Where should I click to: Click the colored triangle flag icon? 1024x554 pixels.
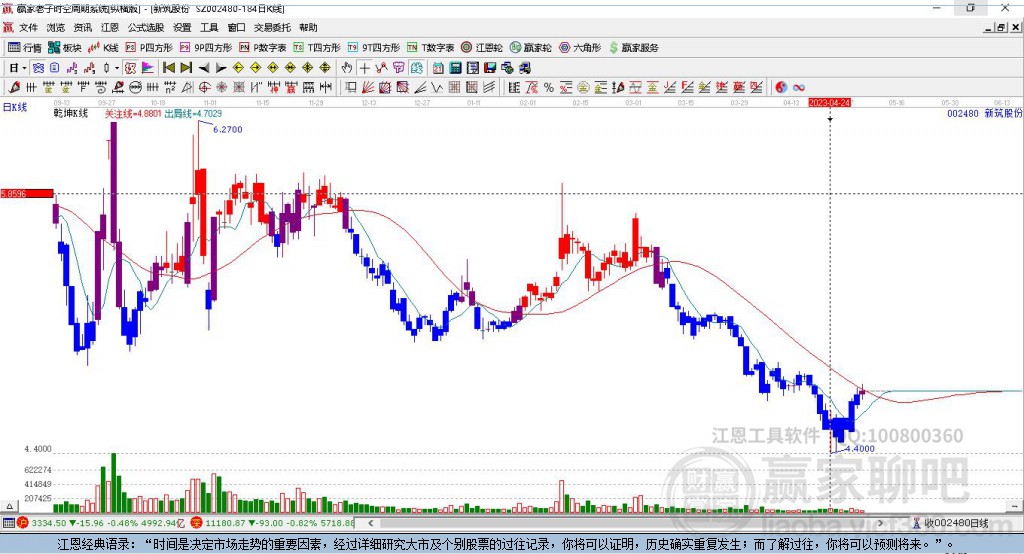pos(148,68)
